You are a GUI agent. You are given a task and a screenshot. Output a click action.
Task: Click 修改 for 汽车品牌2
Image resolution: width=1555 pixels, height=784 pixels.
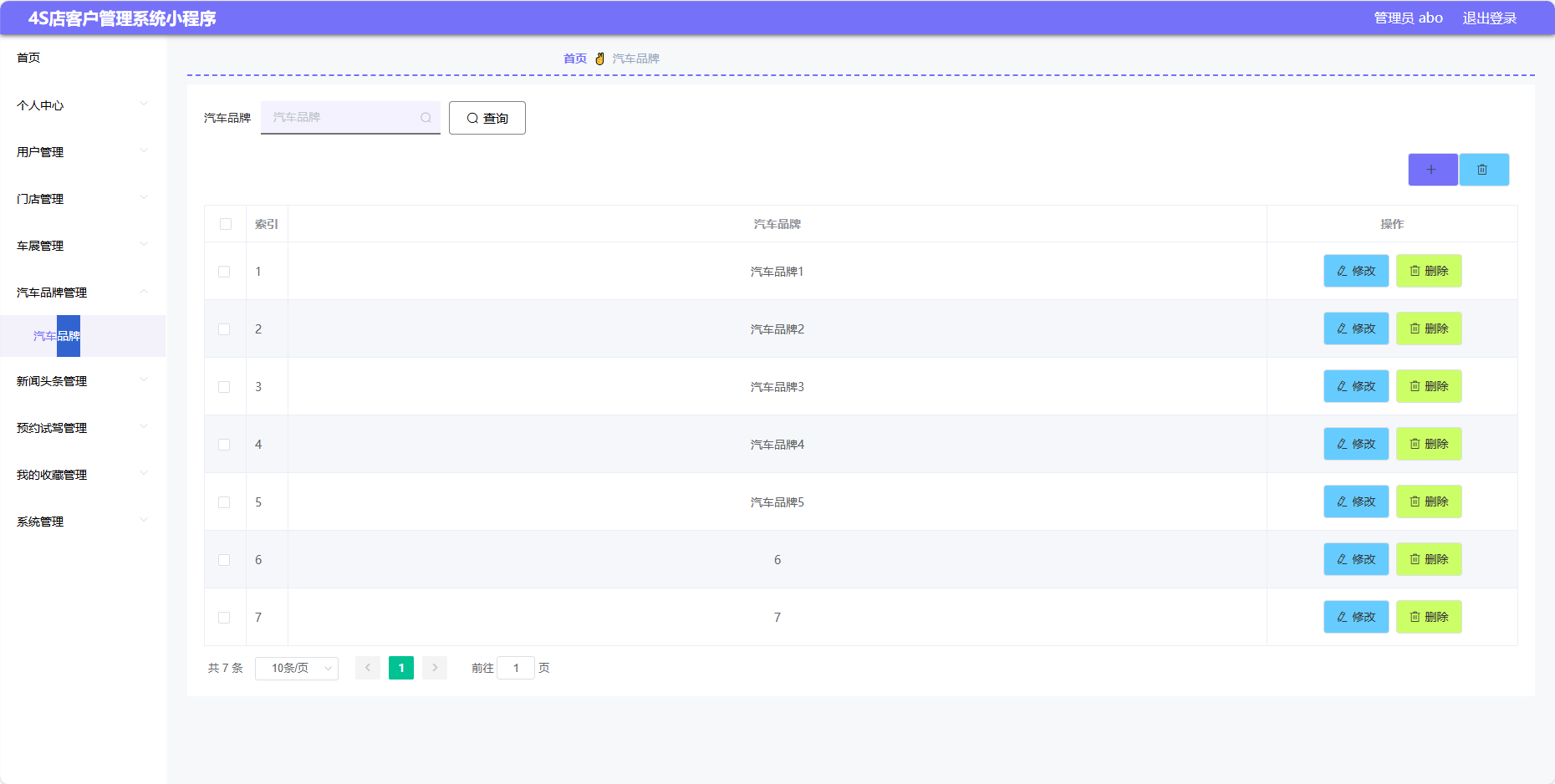pos(1356,328)
